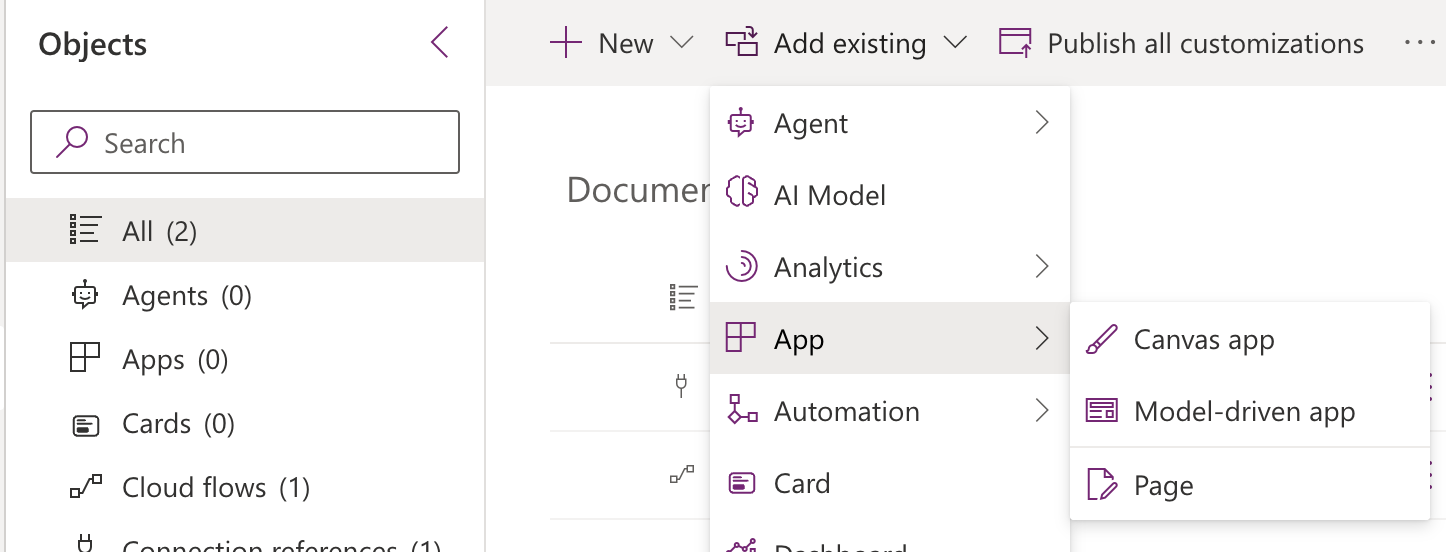Click the Canvas app paintbrush icon

pos(1101,340)
